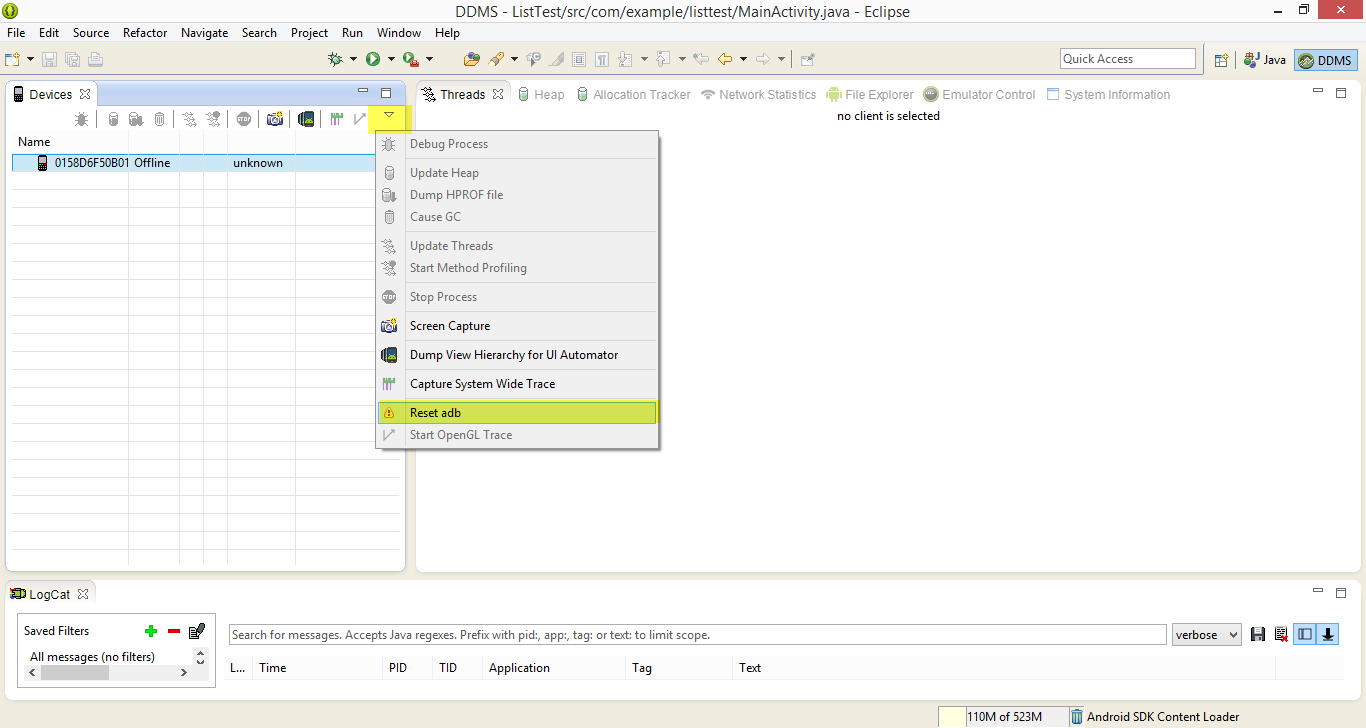Open the Navigate menu

click(205, 33)
